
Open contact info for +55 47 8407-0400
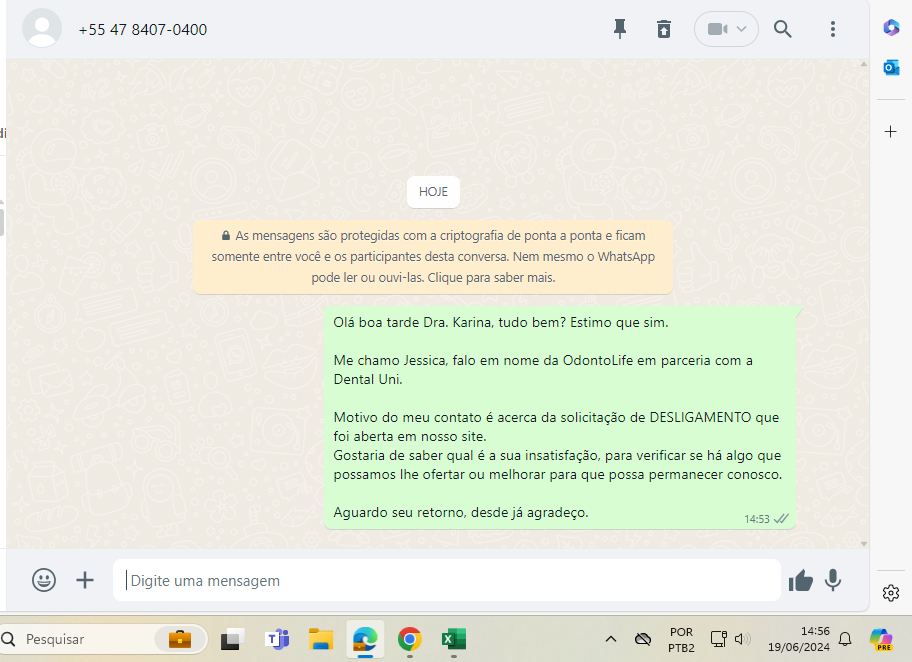coord(142,30)
